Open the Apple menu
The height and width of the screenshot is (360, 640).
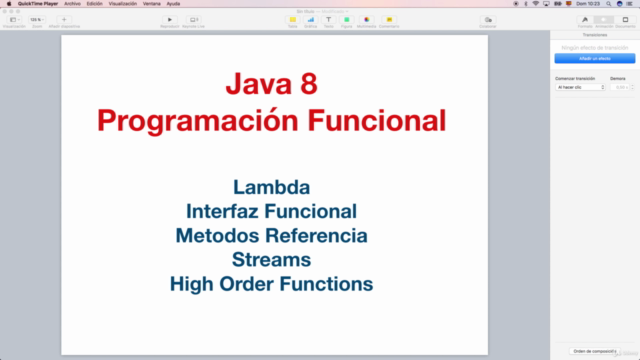pyautogui.click(x=9, y=4)
